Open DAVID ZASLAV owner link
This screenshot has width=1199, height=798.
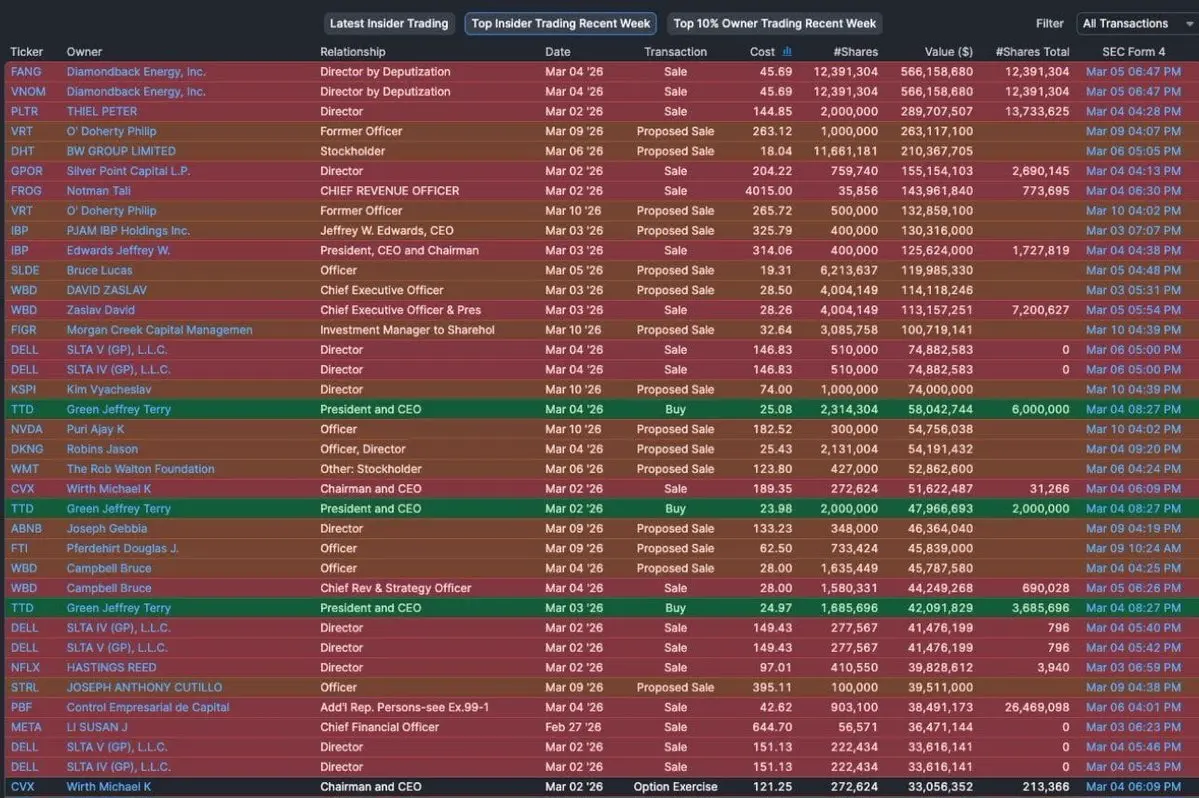tap(106, 290)
